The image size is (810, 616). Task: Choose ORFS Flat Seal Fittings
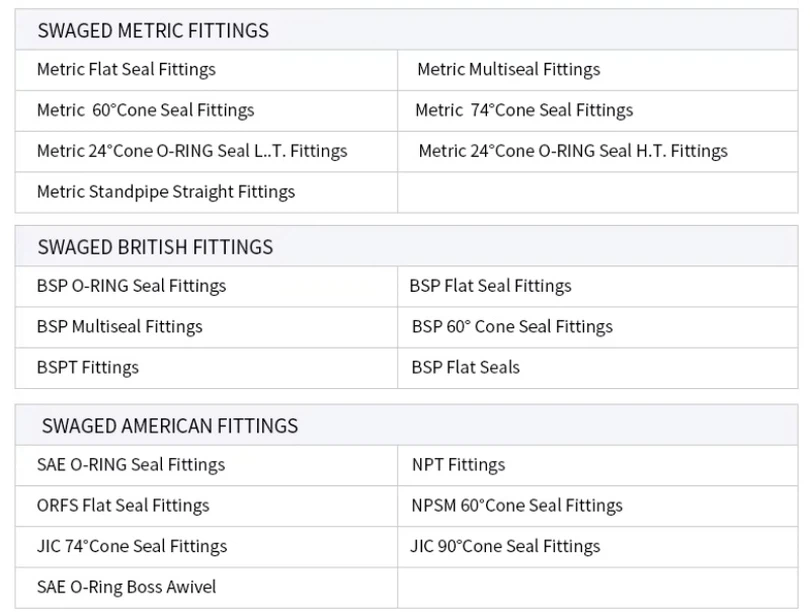123,505
